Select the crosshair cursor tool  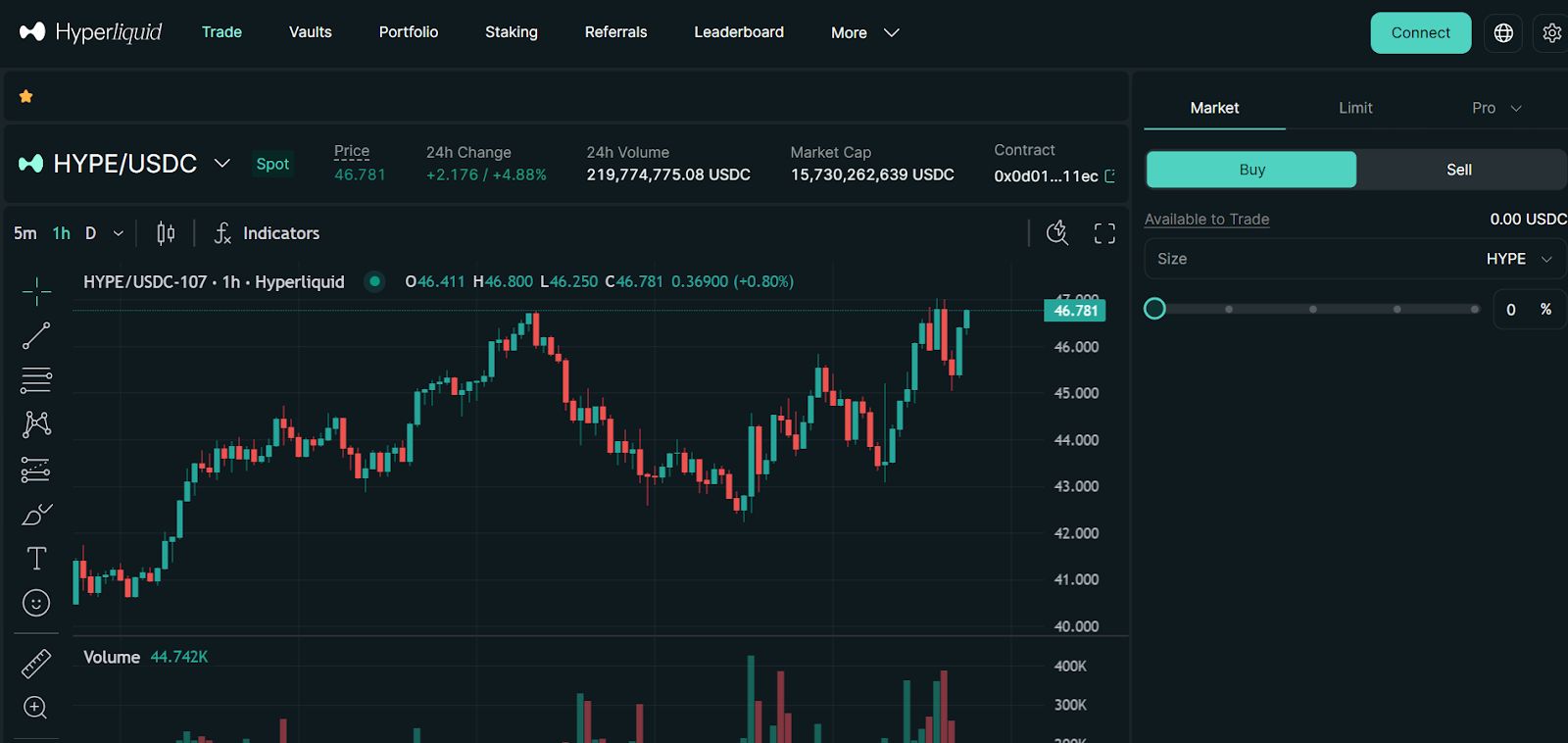[36, 290]
